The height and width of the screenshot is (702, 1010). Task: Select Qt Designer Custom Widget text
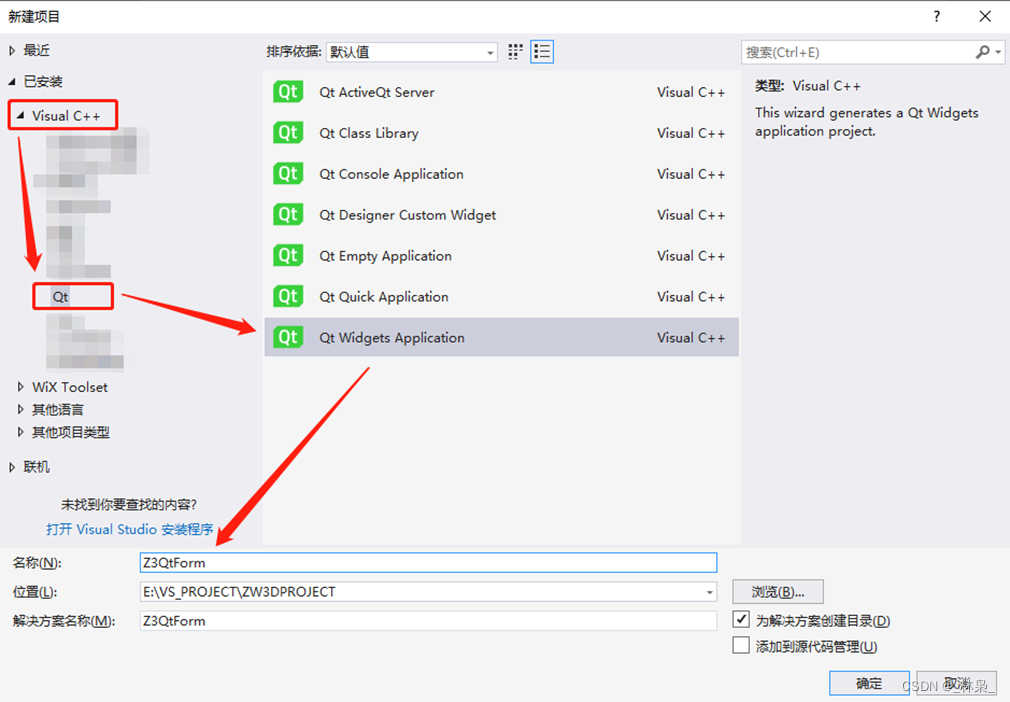click(408, 214)
